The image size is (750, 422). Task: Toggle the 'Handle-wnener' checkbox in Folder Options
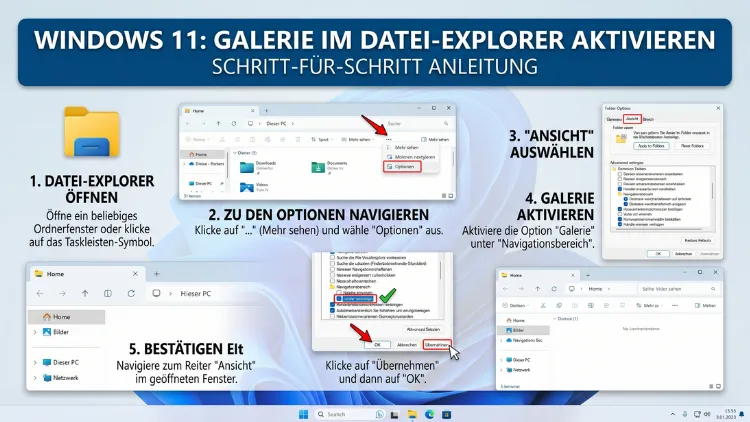pyautogui.click(x=620, y=224)
